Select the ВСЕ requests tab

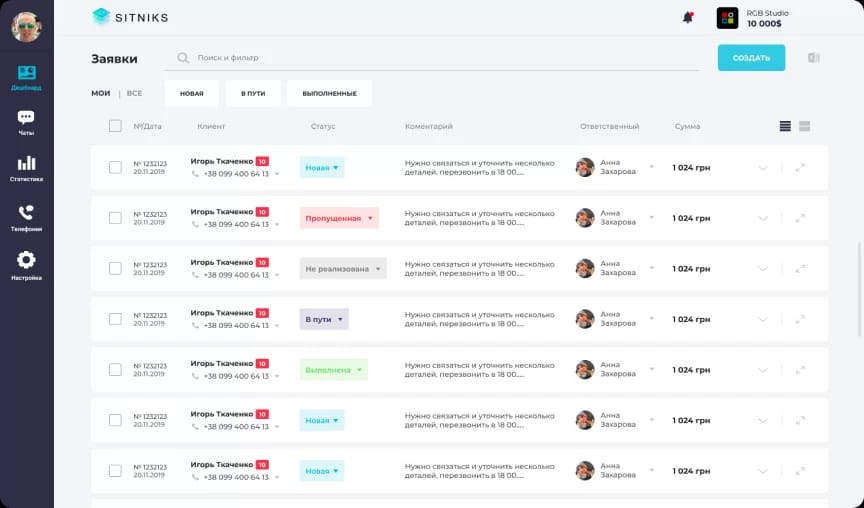click(134, 93)
